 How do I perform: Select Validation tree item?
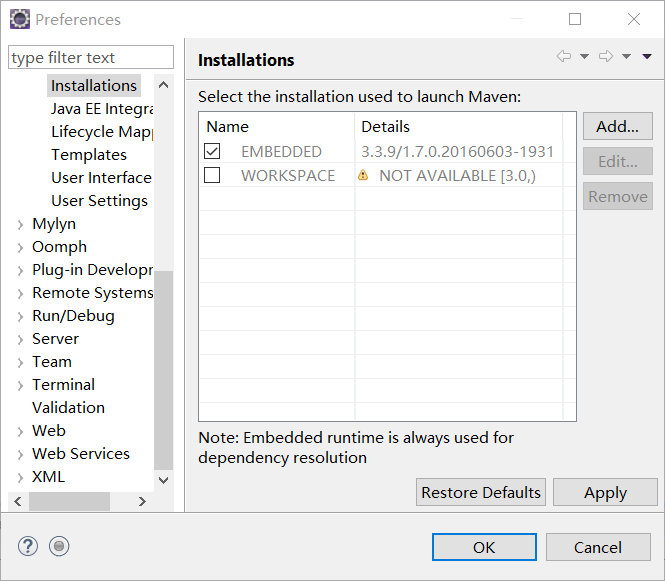pyautogui.click(x=68, y=408)
